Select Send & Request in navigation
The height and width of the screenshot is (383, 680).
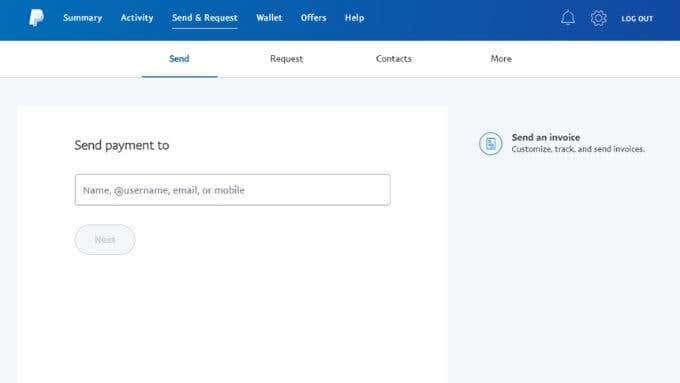[204, 18]
